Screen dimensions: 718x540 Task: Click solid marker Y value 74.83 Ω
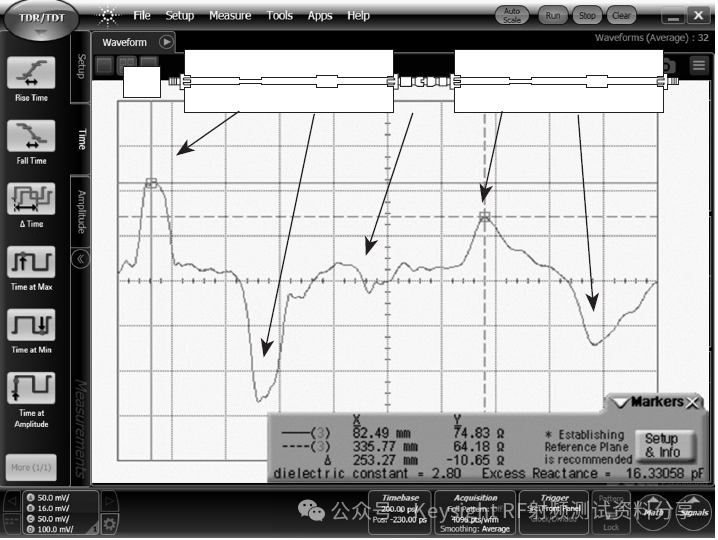pyautogui.click(x=479, y=433)
